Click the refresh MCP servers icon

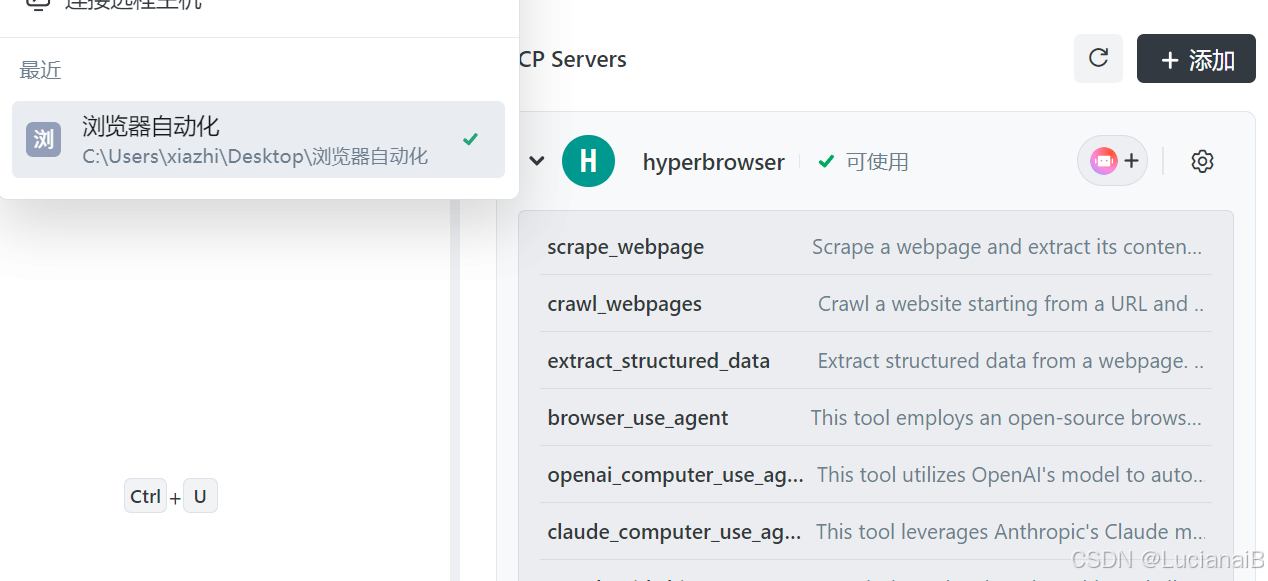[1098, 59]
